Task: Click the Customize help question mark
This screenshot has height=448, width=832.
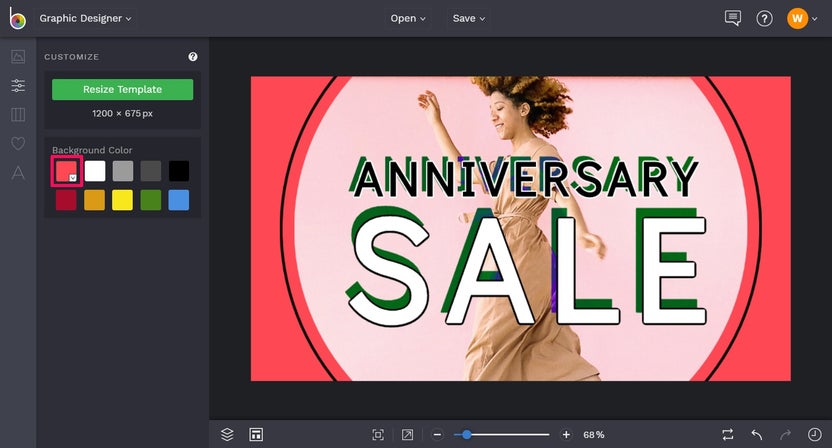Action: 193,57
